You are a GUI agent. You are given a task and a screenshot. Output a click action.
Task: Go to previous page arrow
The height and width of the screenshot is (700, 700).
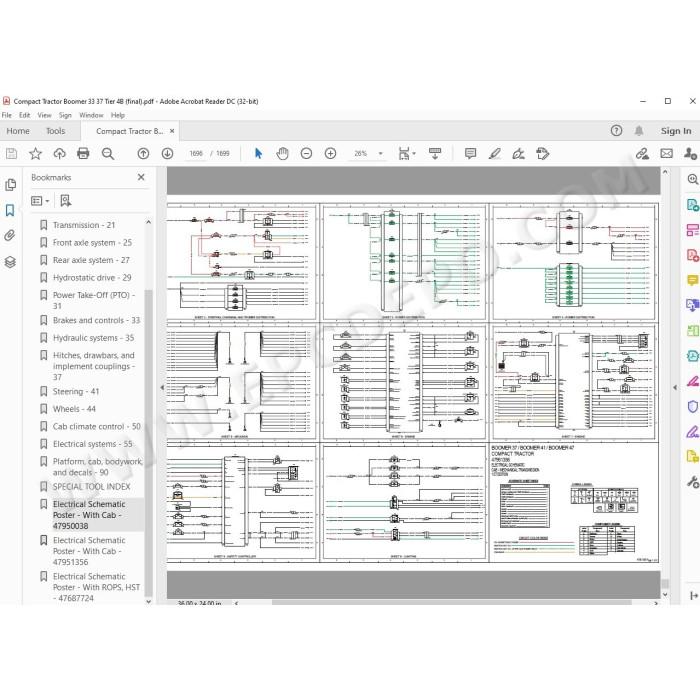pos(143,154)
